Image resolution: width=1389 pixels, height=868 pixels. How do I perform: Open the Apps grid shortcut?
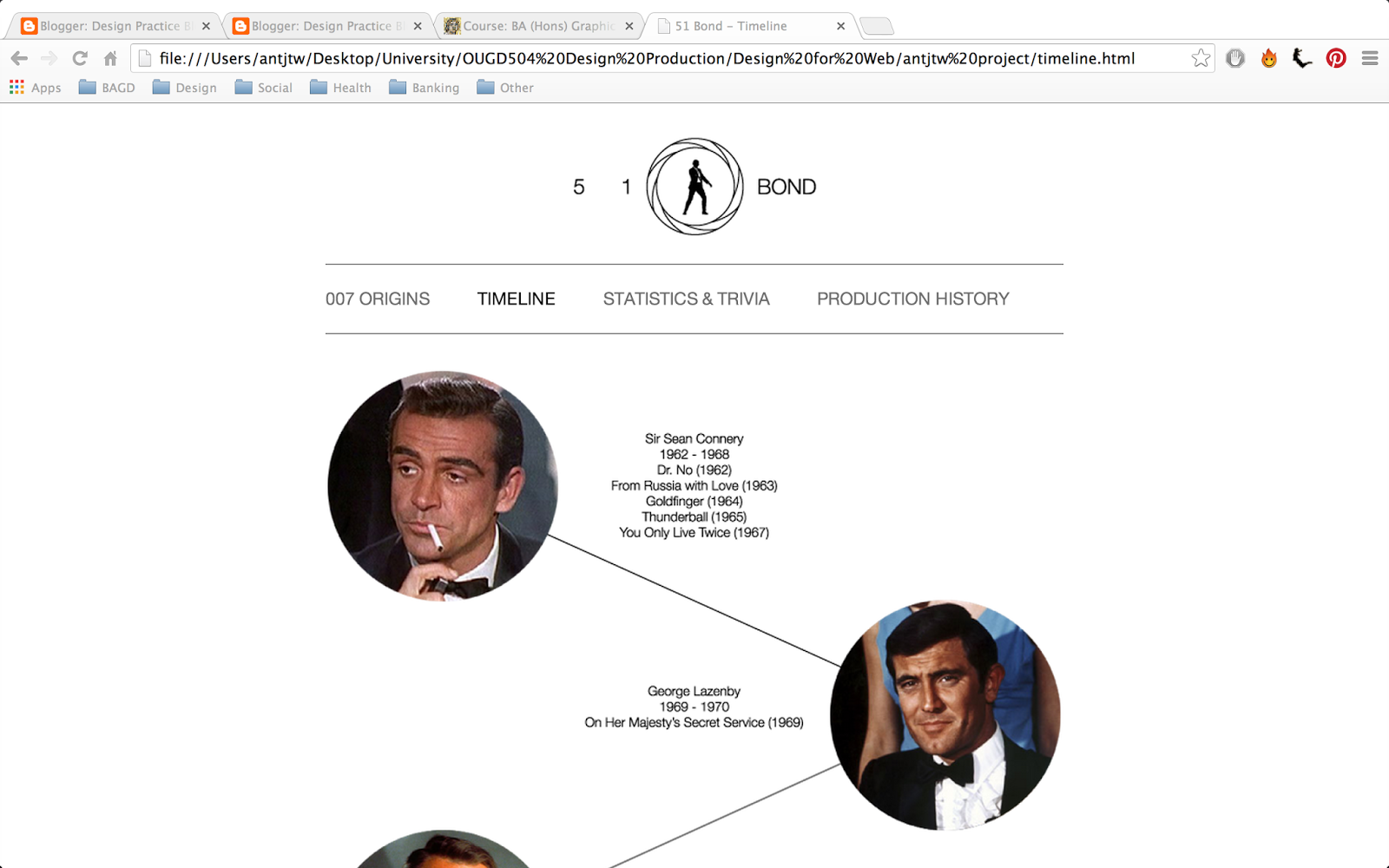pos(36,88)
